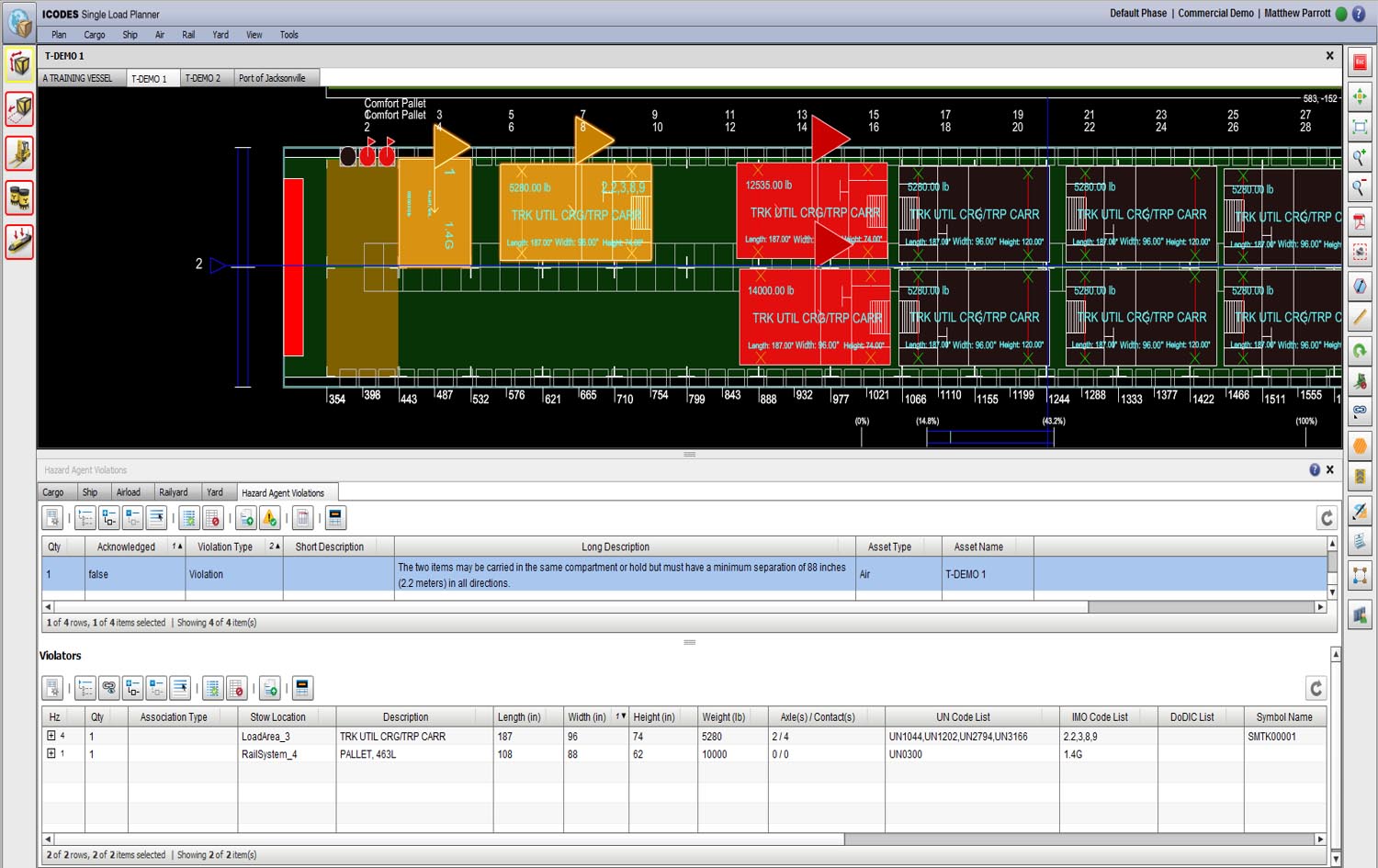Click the hazardous barrels icon in left sidebar
Viewport: 1378px width, 868px height.
[19, 197]
